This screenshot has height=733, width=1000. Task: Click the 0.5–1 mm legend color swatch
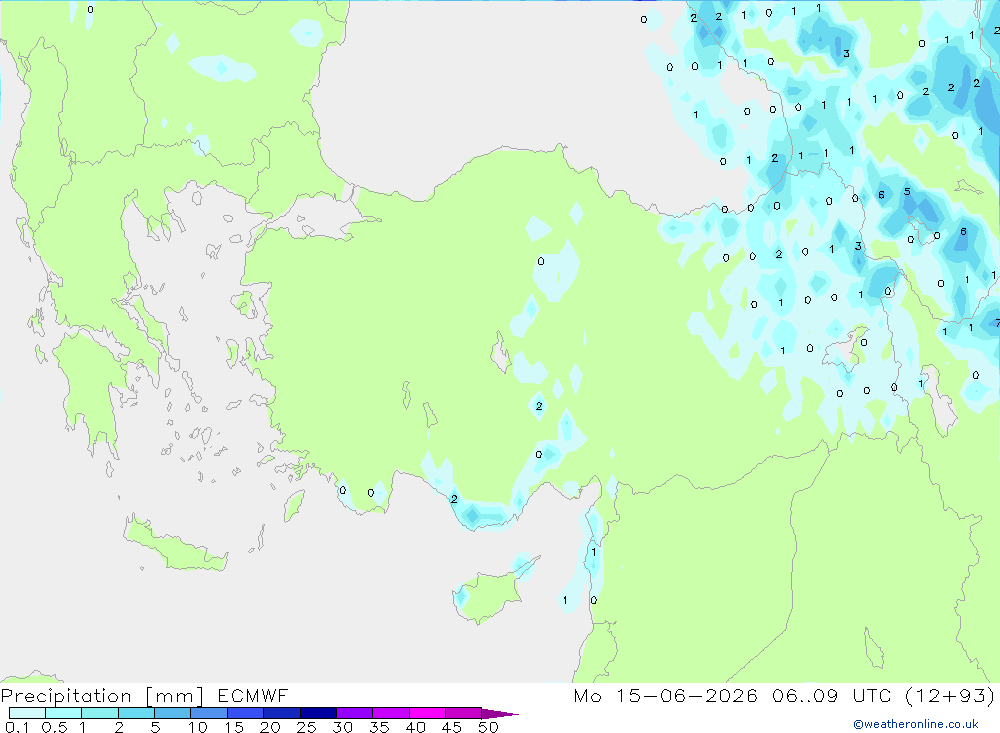[x=64, y=713]
